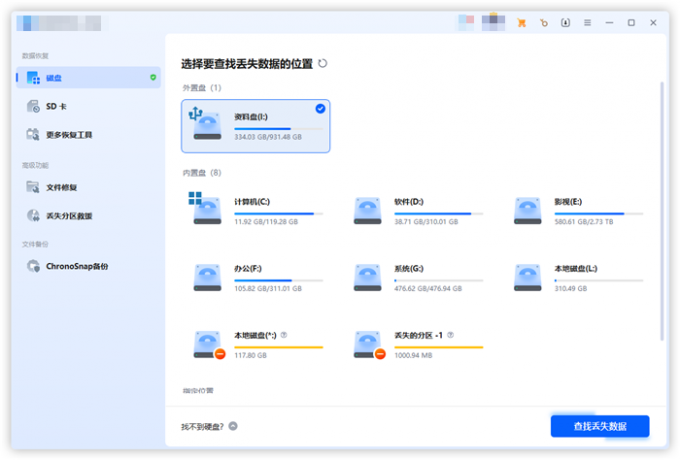Click the 310.49 GB size text
Viewport: 680px width, 460px height.
click(571, 289)
